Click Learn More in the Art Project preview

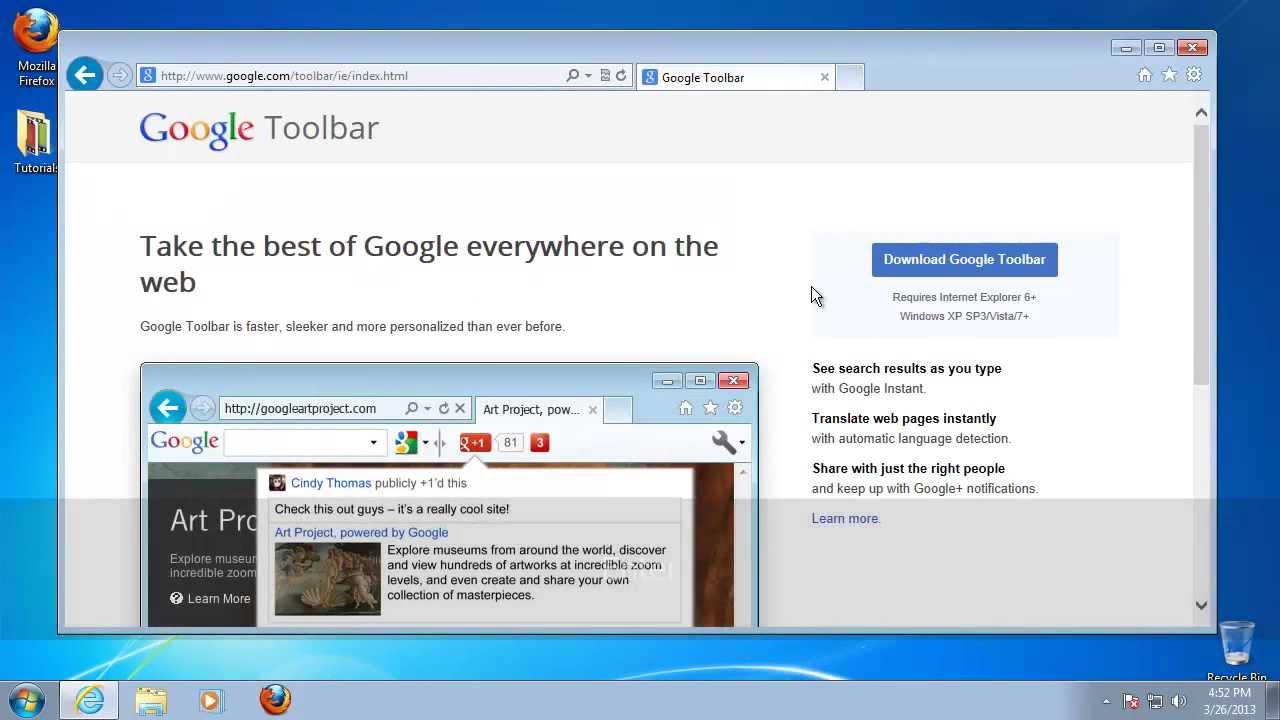[210, 598]
